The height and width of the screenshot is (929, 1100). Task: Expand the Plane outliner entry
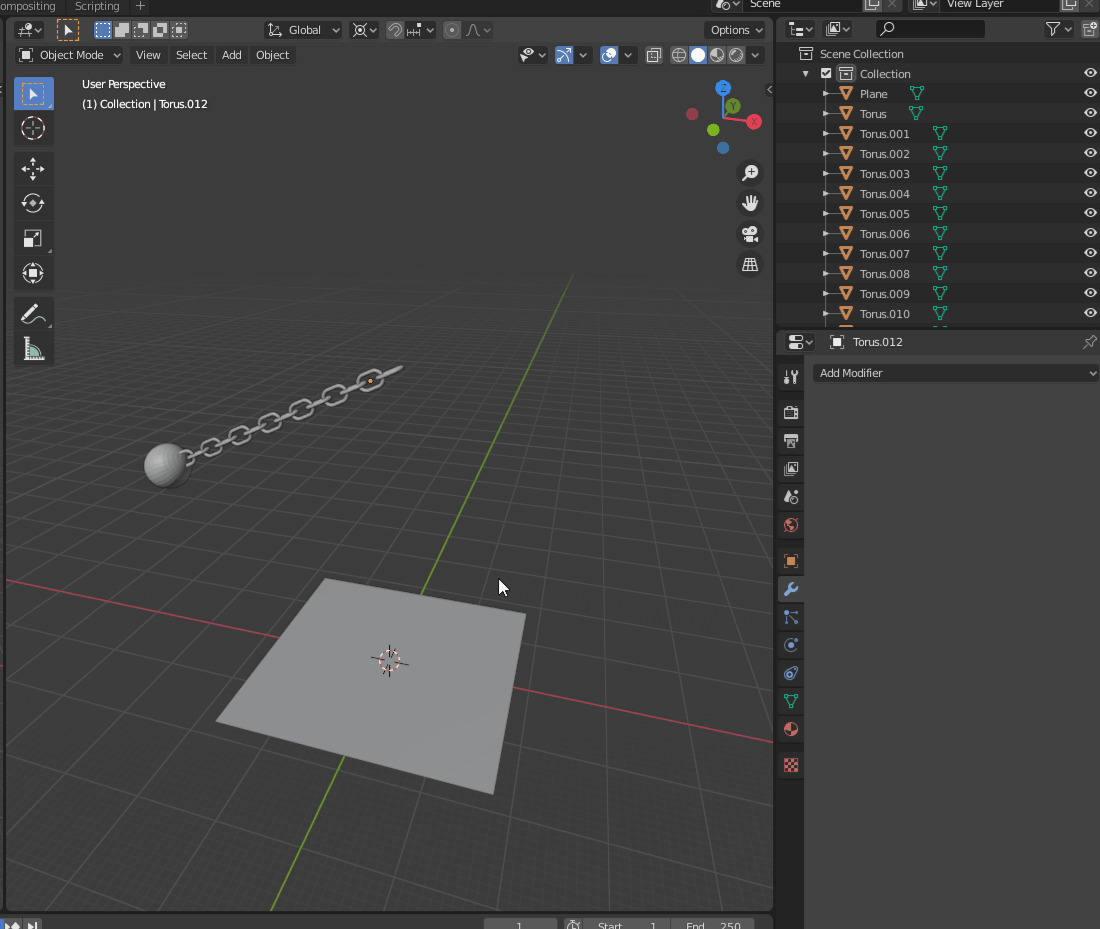tap(826, 93)
